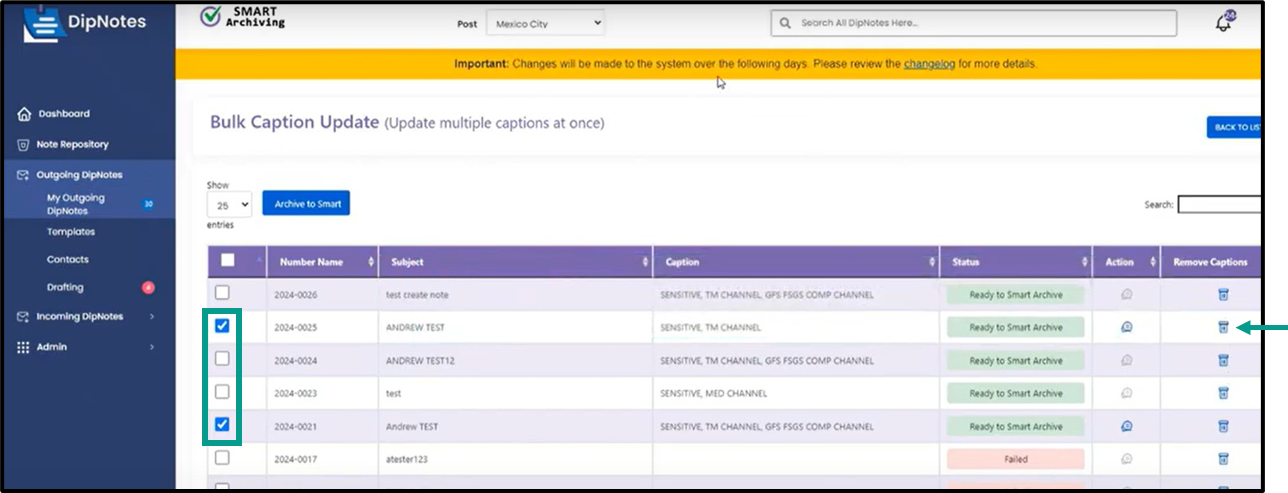Uncheck the box for note 2024-0021

coord(222,424)
